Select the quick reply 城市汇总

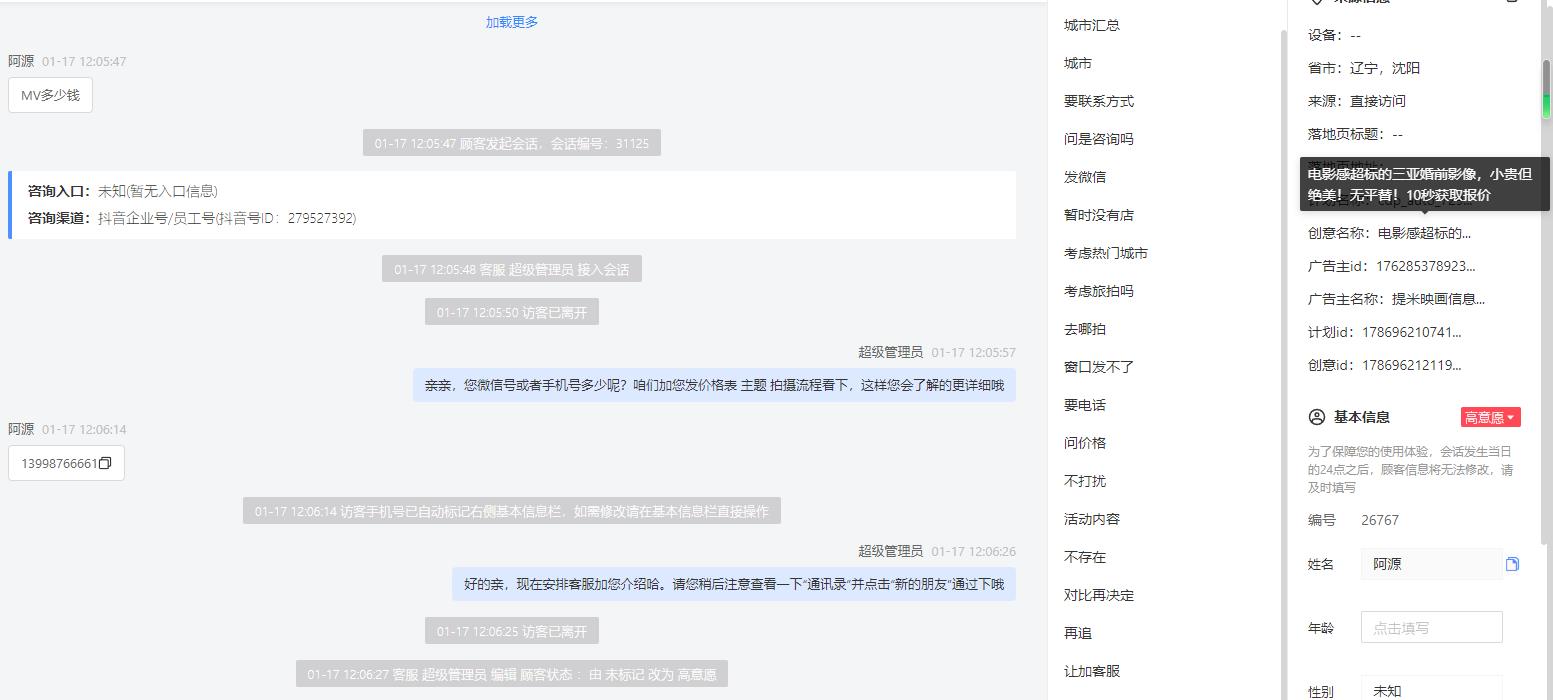(1092, 25)
